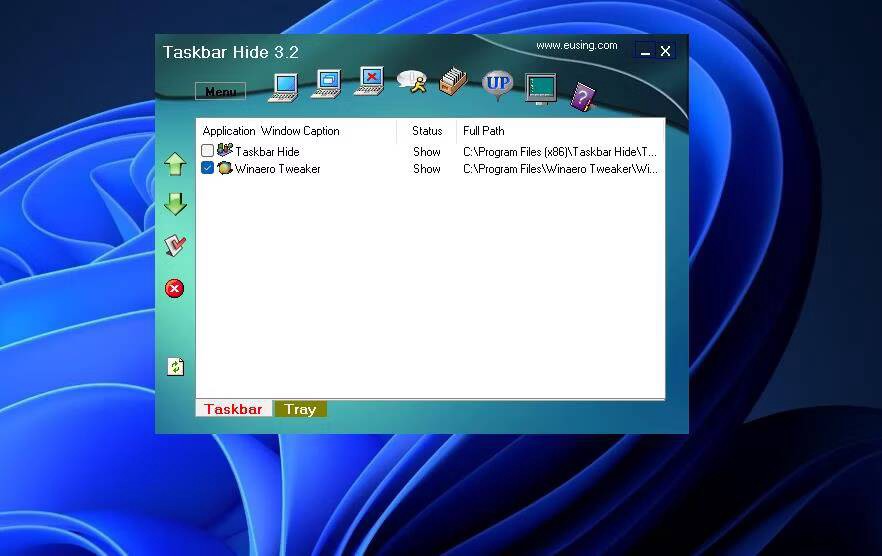Click the laptop with red X icon

coord(370,81)
